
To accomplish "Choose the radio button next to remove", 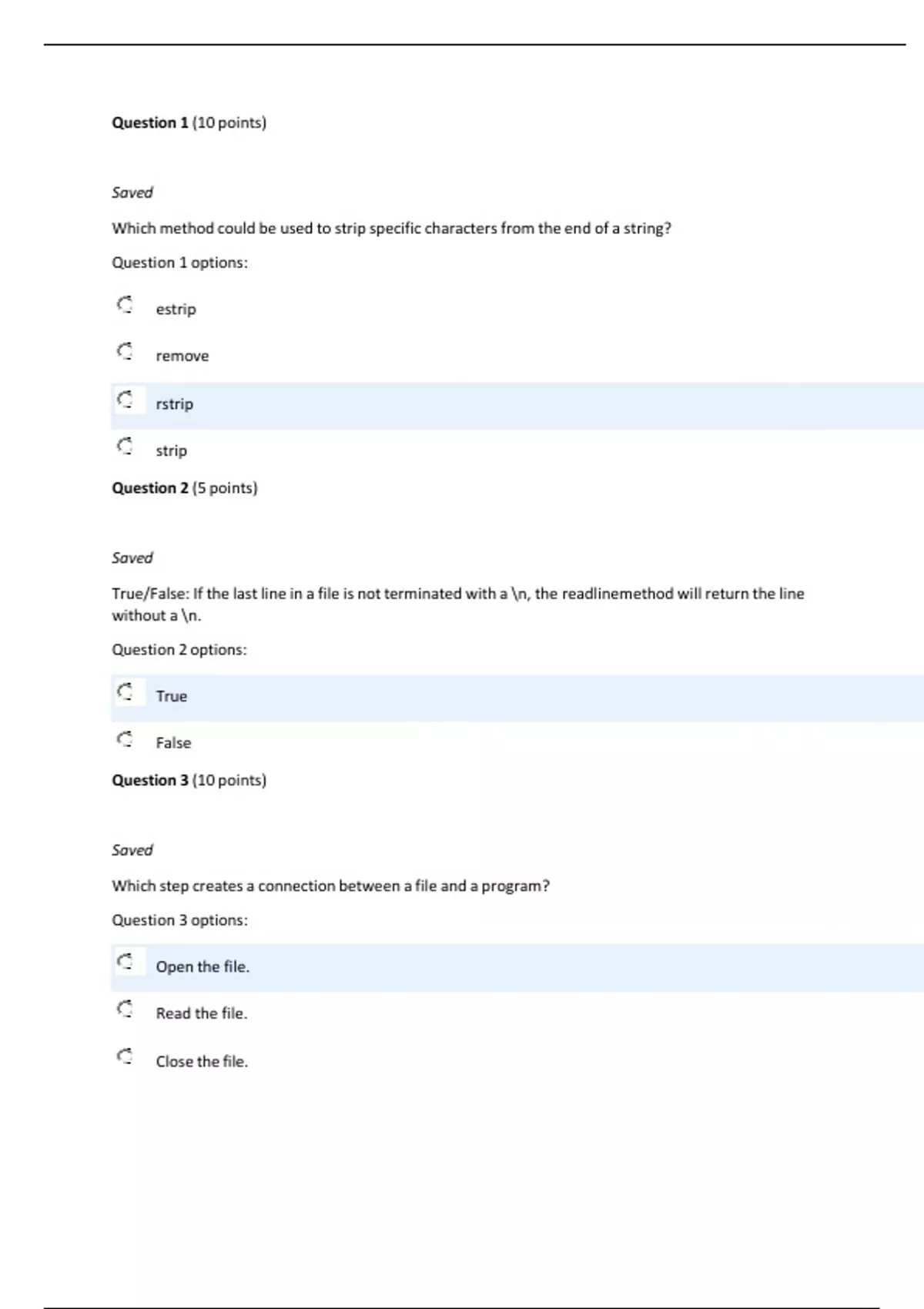I will (x=125, y=352).
